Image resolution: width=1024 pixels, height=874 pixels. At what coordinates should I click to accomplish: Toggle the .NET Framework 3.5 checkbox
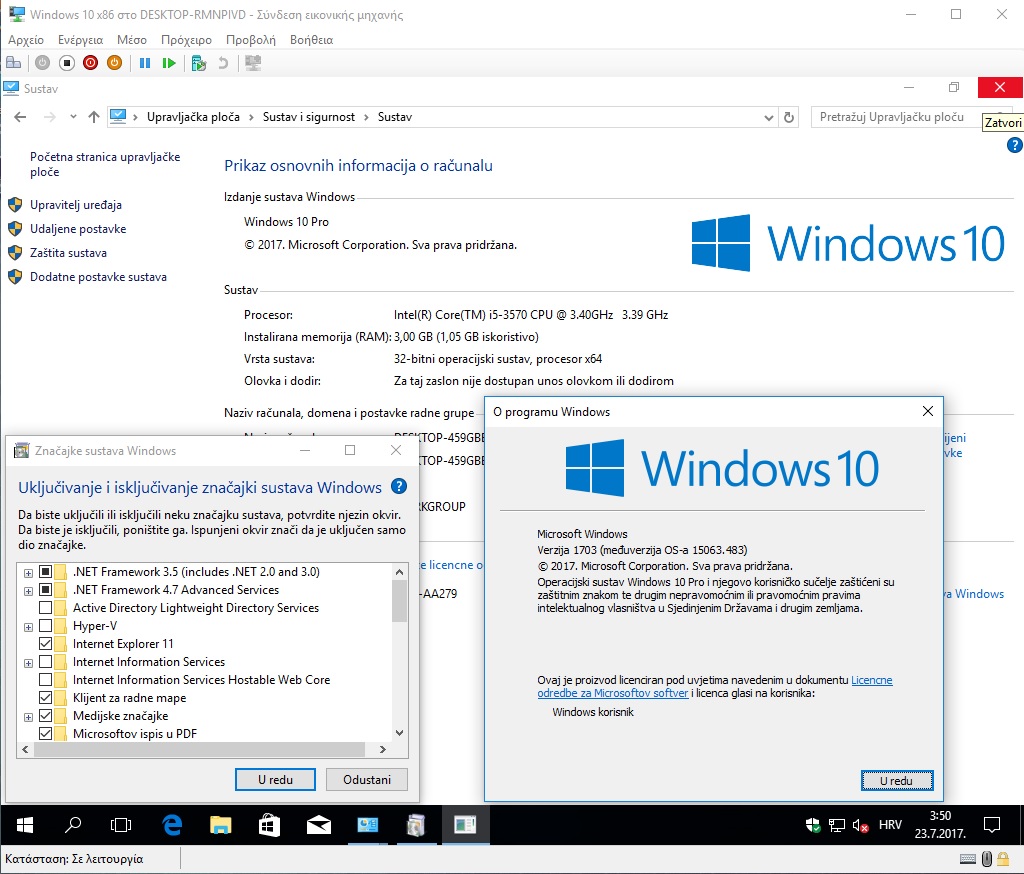coord(46,572)
